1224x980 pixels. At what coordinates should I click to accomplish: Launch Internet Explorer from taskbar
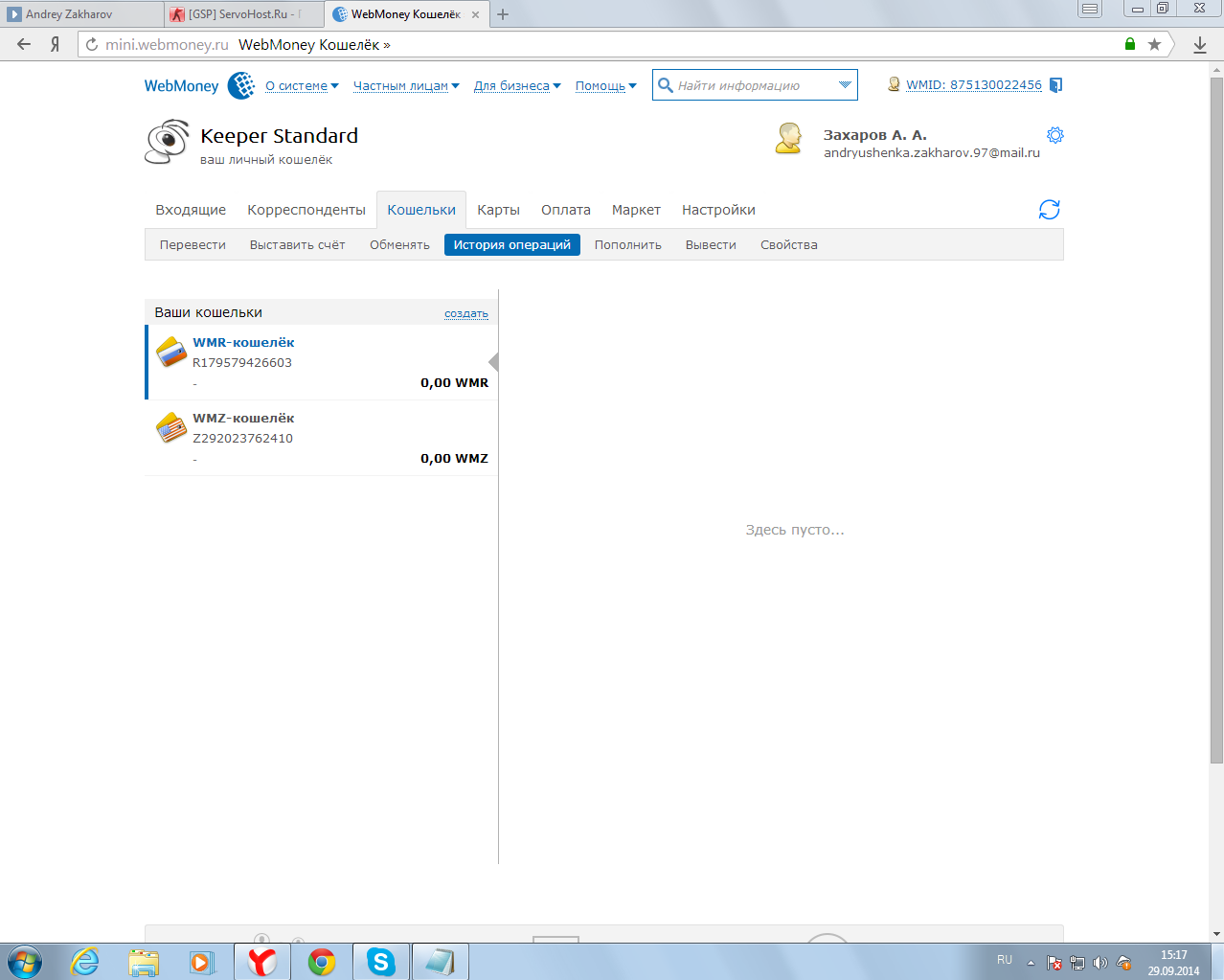tap(85, 962)
